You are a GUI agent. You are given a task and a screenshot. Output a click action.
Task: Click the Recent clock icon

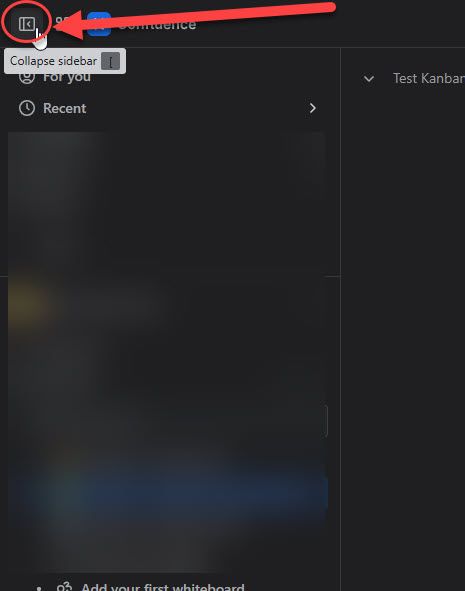tap(27, 108)
